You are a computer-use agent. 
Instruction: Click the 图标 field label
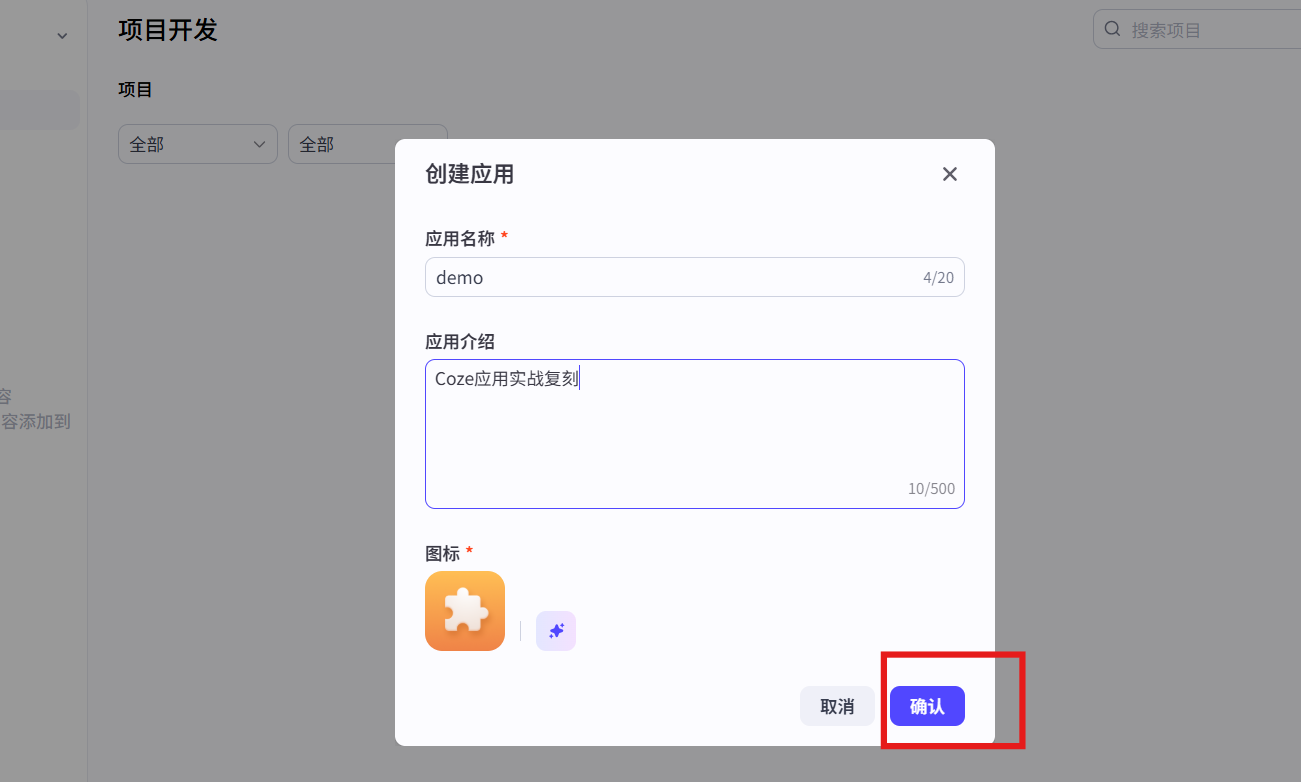(442, 553)
